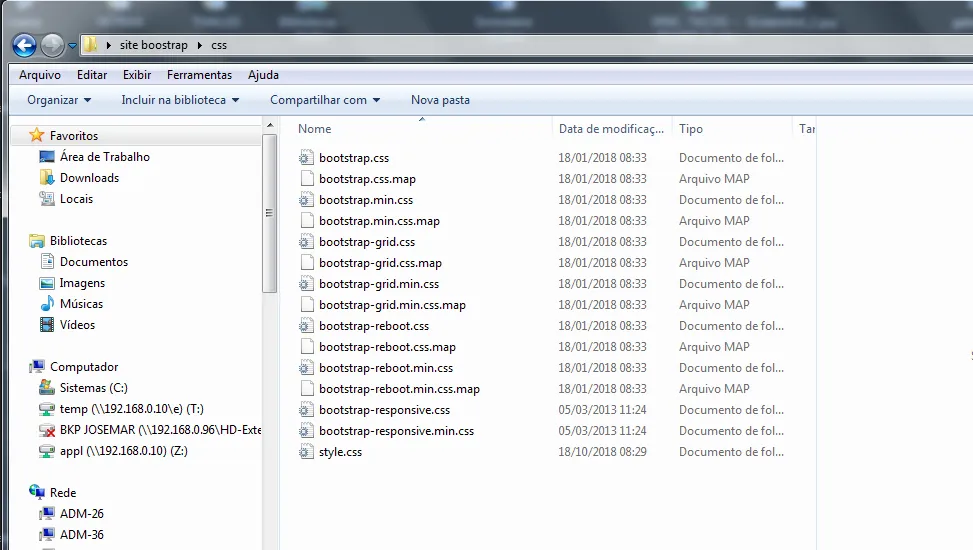Open the Ajuda menu

[263, 74]
